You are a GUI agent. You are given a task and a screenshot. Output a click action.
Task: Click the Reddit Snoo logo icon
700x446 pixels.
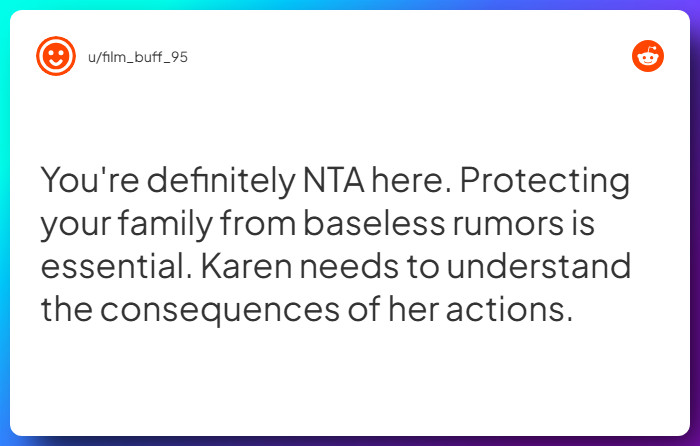coord(648,56)
